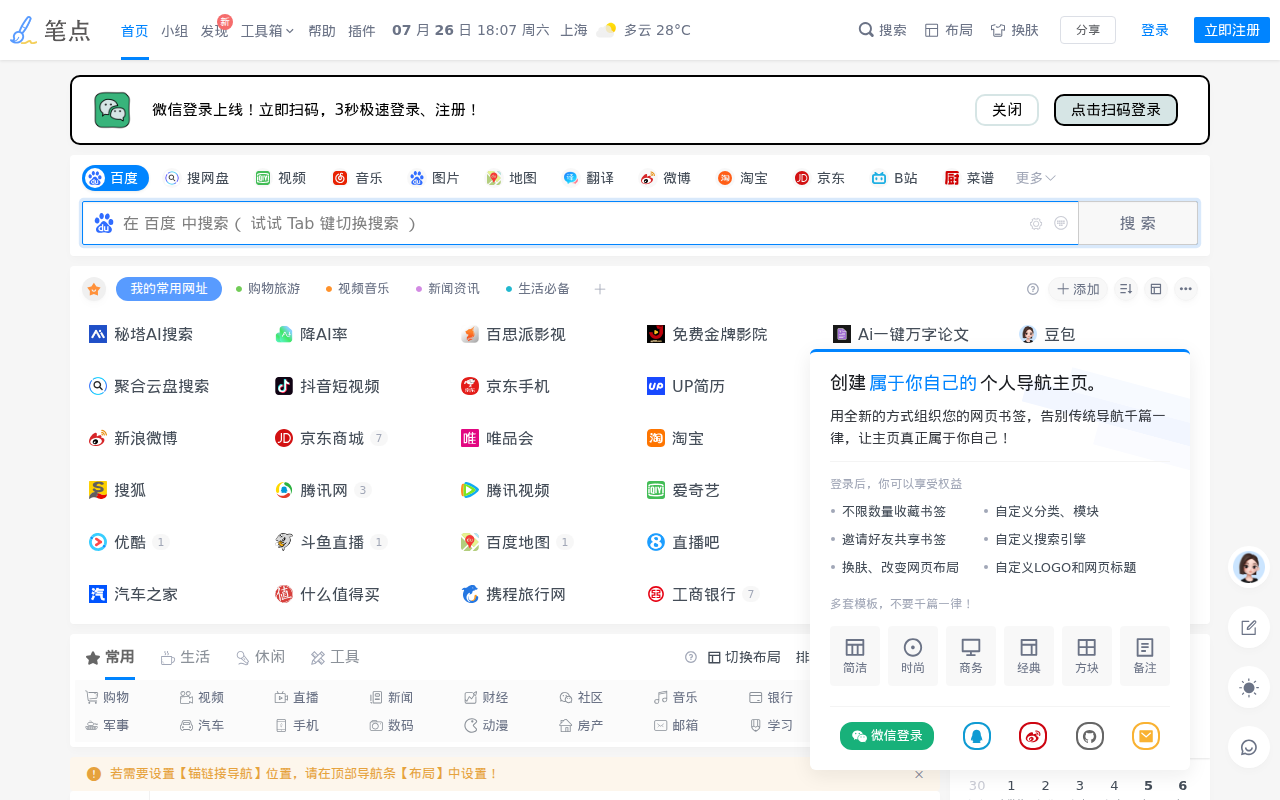Log in with the email icon
The height and width of the screenshot is (800, 1280).
(x=1146, y=736)
